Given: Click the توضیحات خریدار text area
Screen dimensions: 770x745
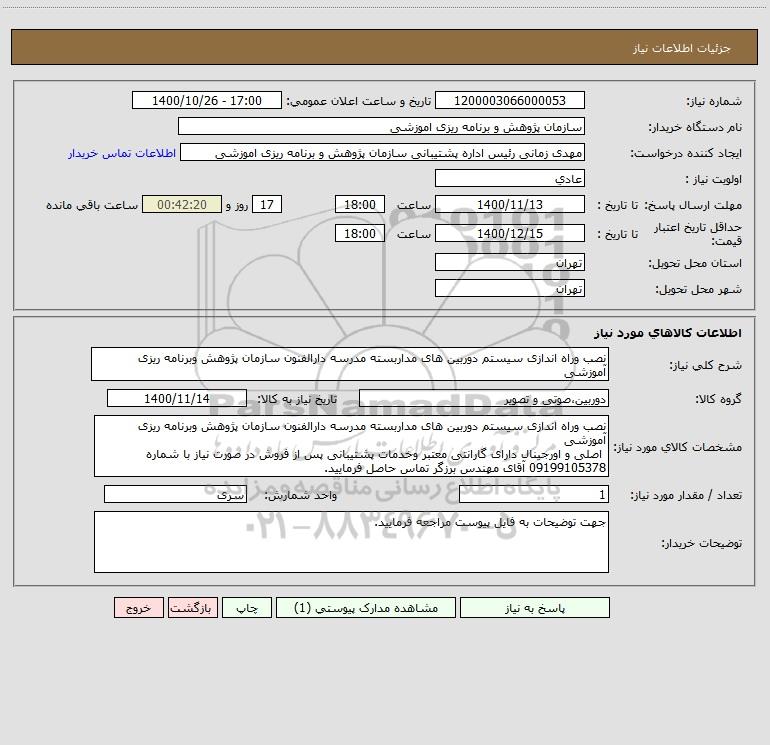Looking at the screenshot, I should pyautogui.click(x=351, y=542).
